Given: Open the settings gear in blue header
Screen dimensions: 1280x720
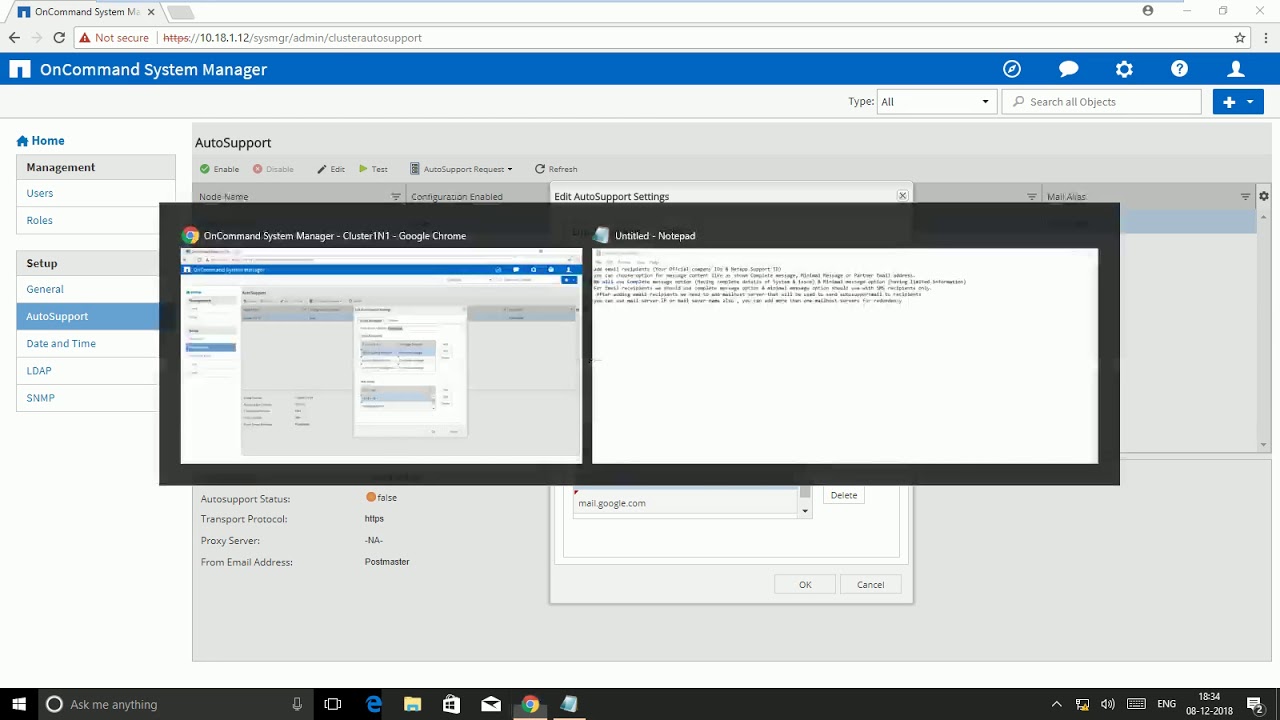Looking at the screenshot, I should 1124,69.
